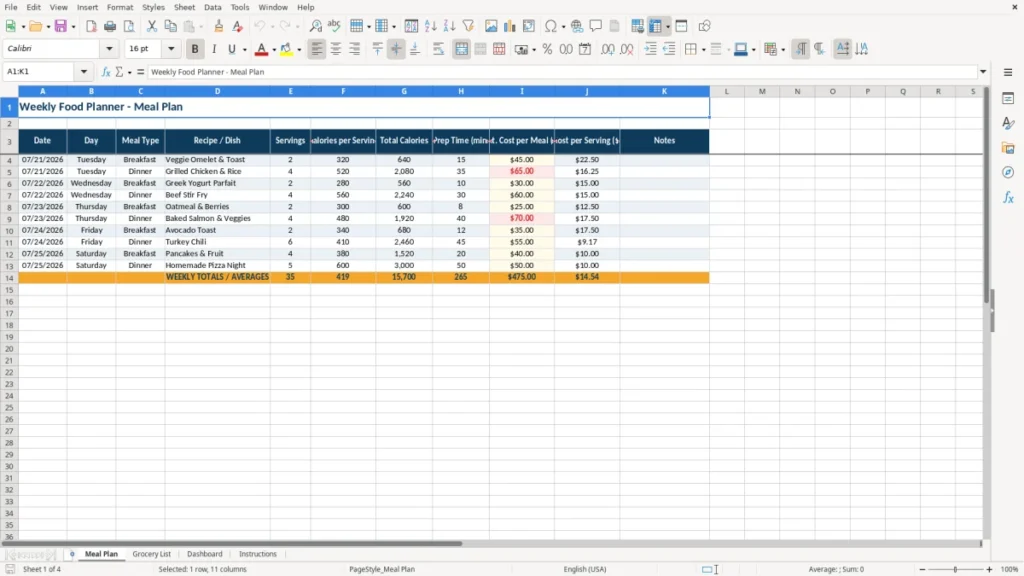Insert an image using the picture icon
This screenshot has height=576, width=1024.
click(491, 26)
